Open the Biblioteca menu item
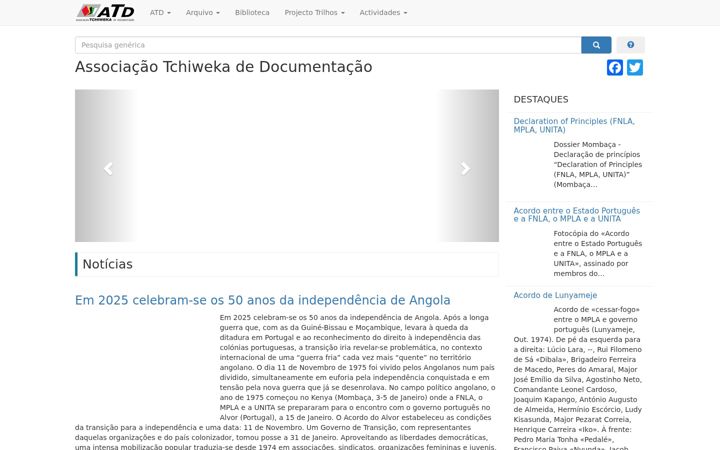The height and width of the screenshot is (450, 720). coord(252,13)
